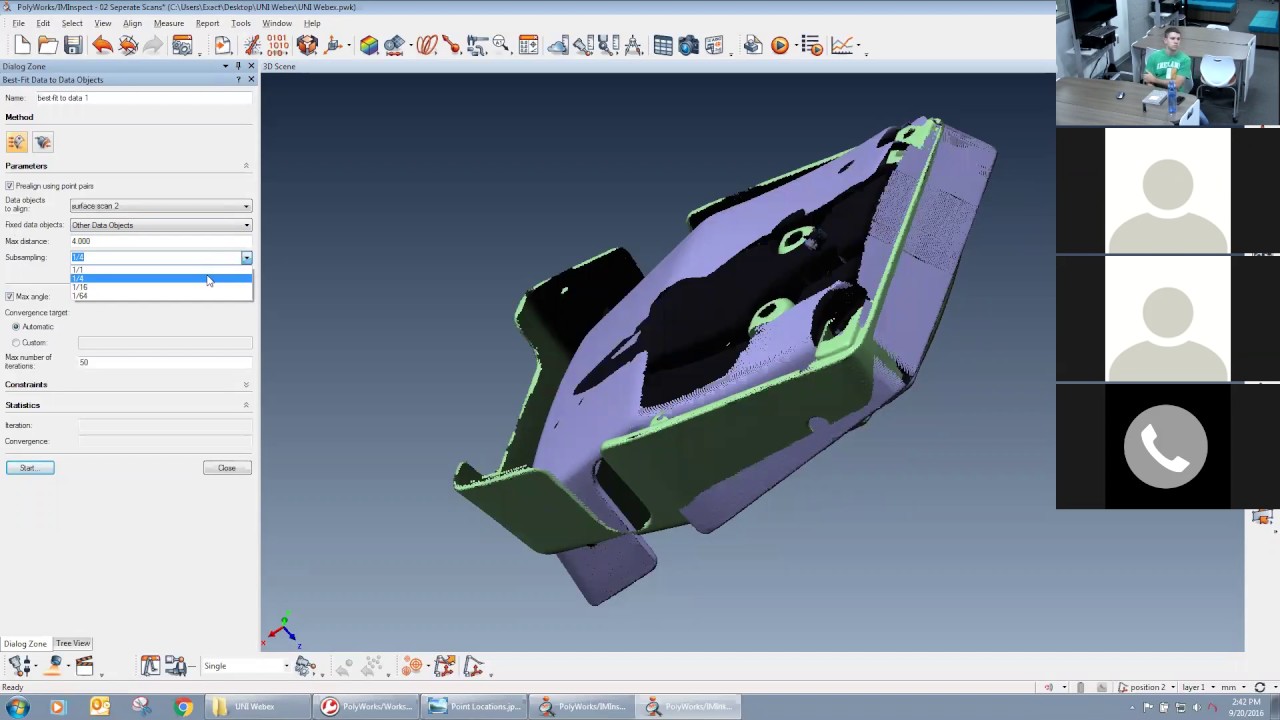The height and width of the screenshot is (720, 1280).
Task: Click the orange play macro icon
Action: pos(780,45)
